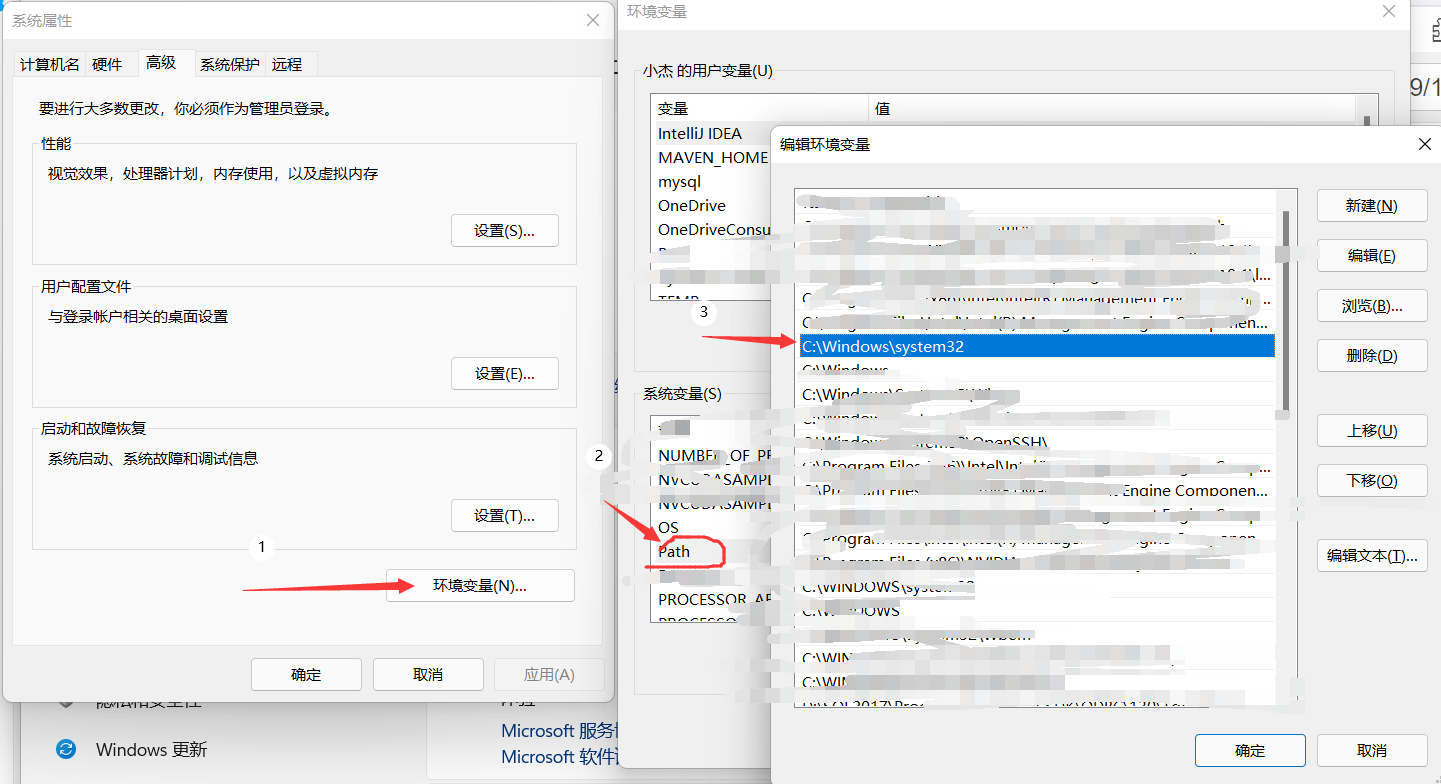
Task: Click 新建(N) in 编辑环境变量
Action: click(x=1372, y=205)
